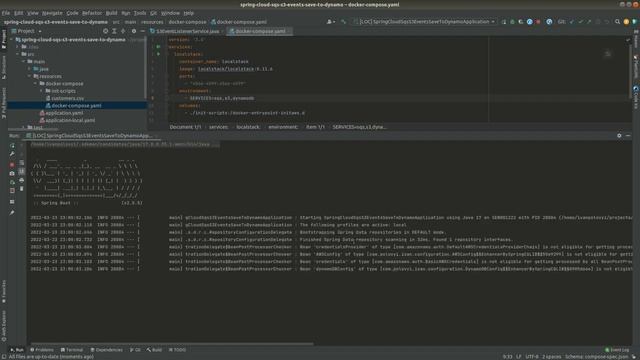Screen dimensions: 640x360
Task: Select customers.csv in project tree
Action: tap(64, 98)
